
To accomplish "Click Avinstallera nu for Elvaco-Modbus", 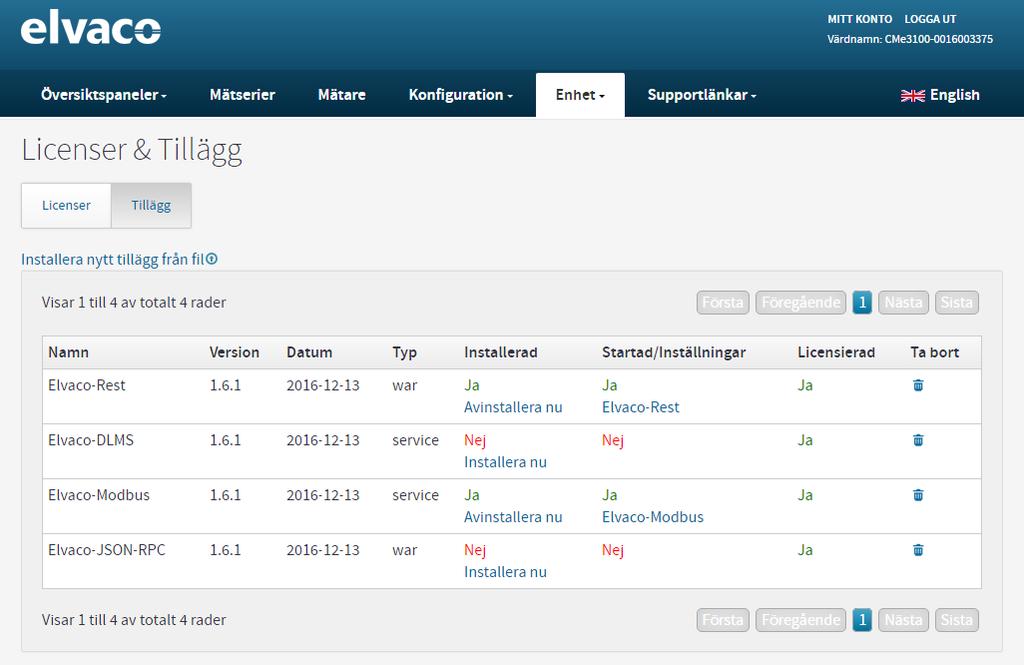I will [x=513, y=517].
